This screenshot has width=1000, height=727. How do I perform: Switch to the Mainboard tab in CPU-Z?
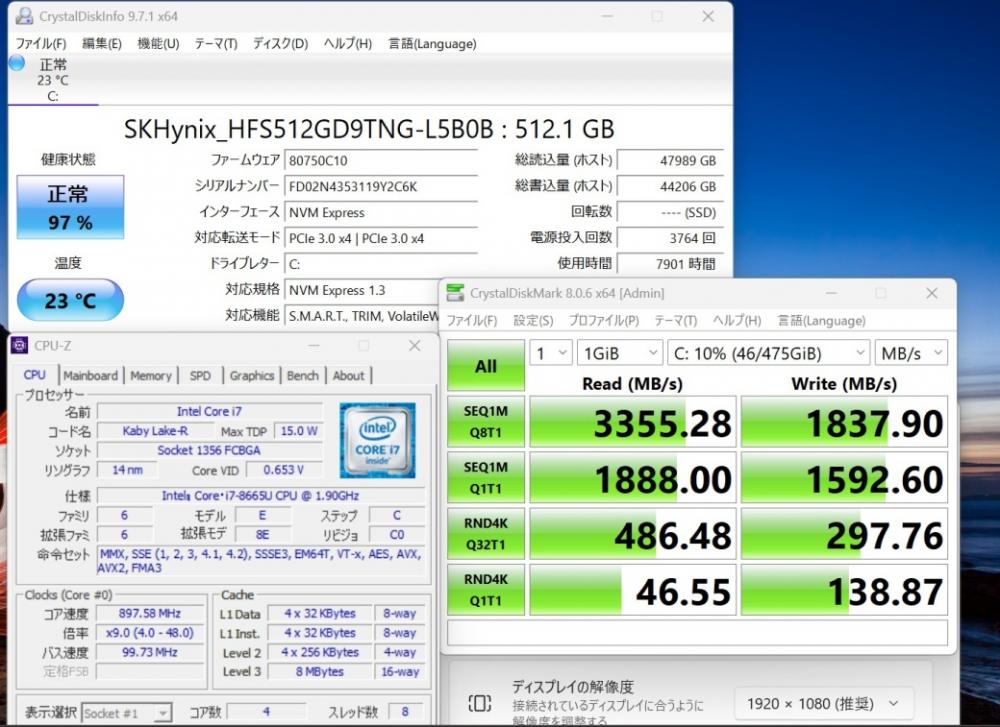(91, 376)
